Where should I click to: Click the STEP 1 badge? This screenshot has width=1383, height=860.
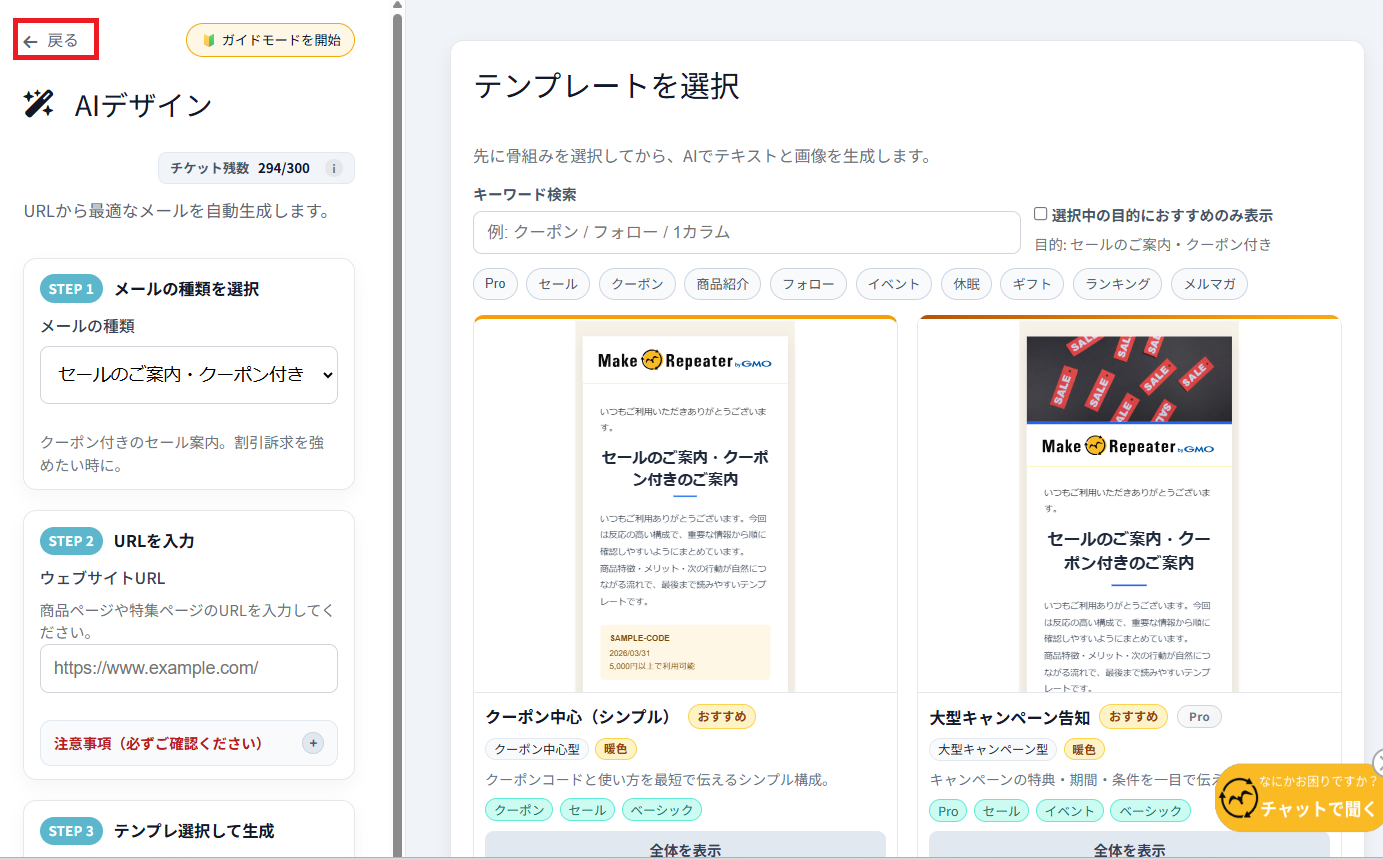click(71, 289)
